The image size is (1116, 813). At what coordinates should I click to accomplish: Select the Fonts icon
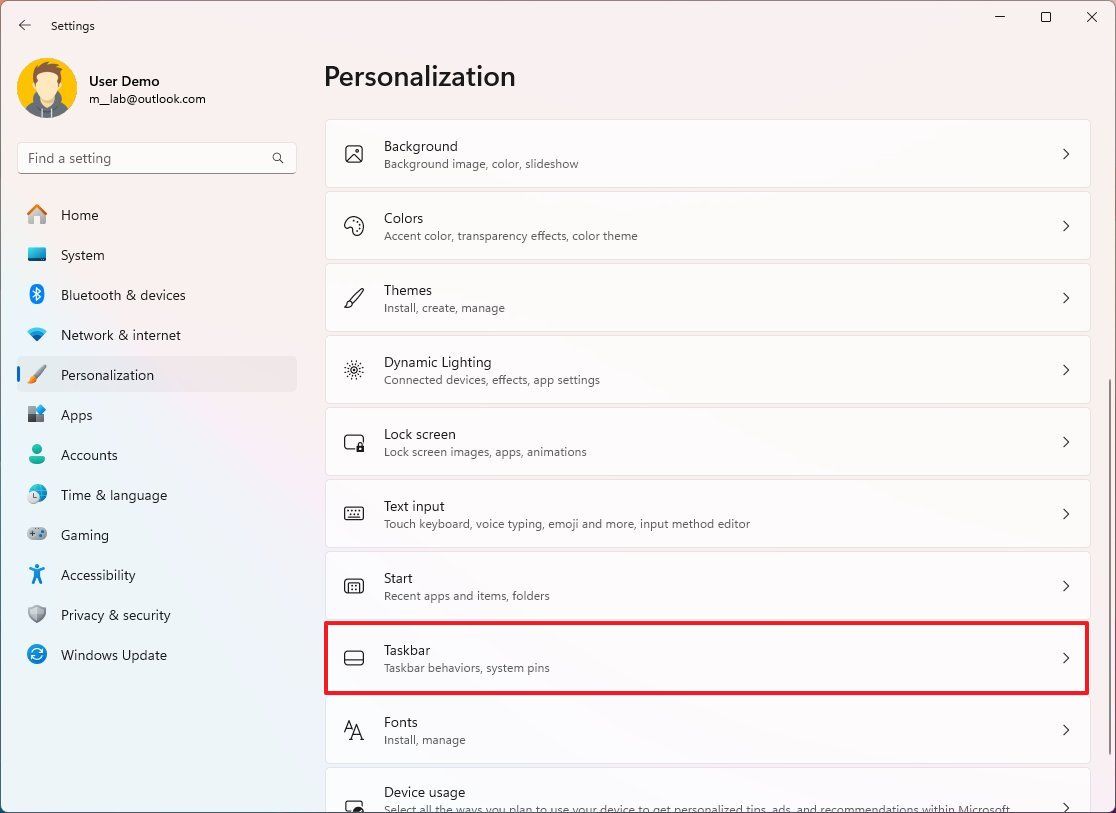tap(354, 730)
